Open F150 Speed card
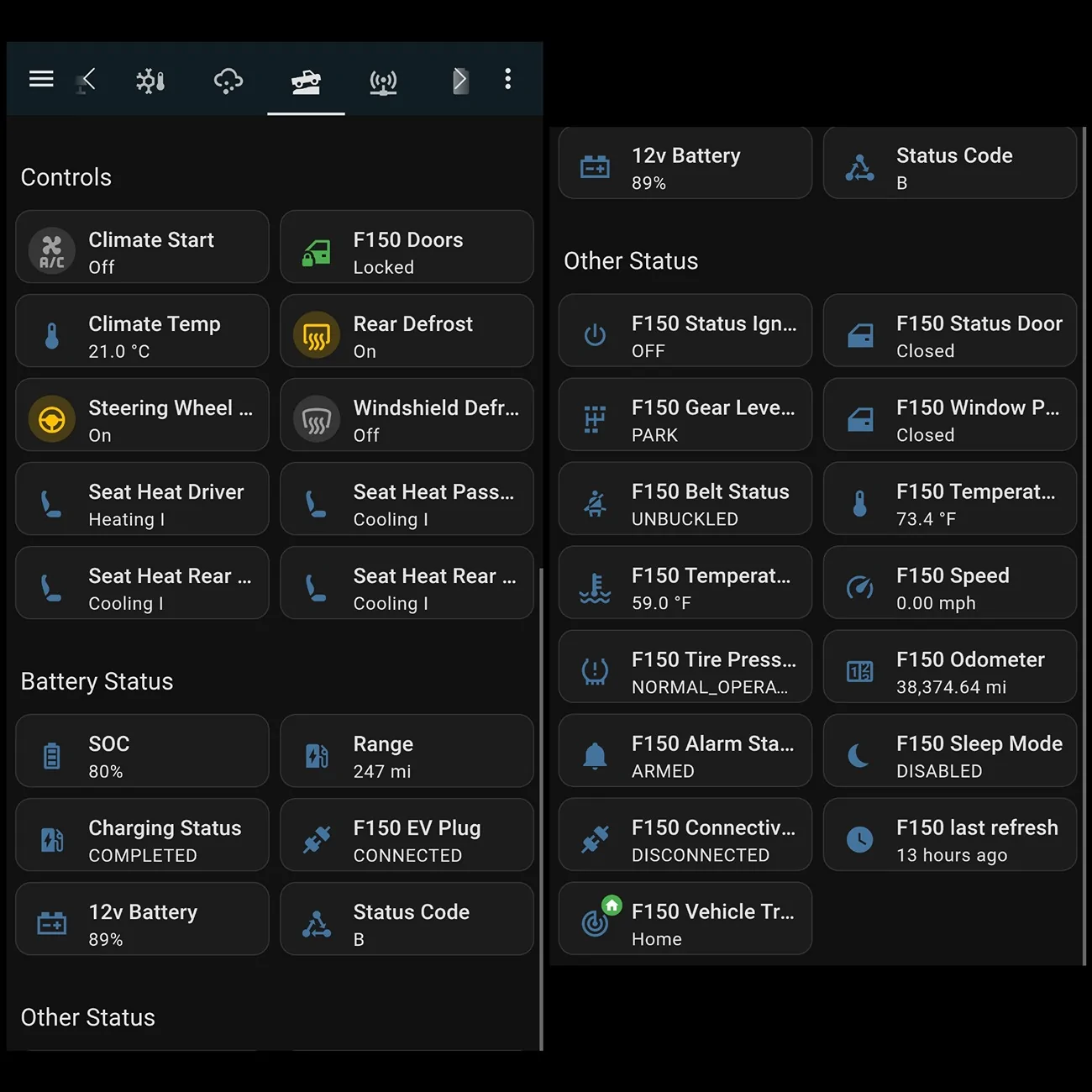1092x1092 pixels. pyautogui.click(x=950, y=583)
